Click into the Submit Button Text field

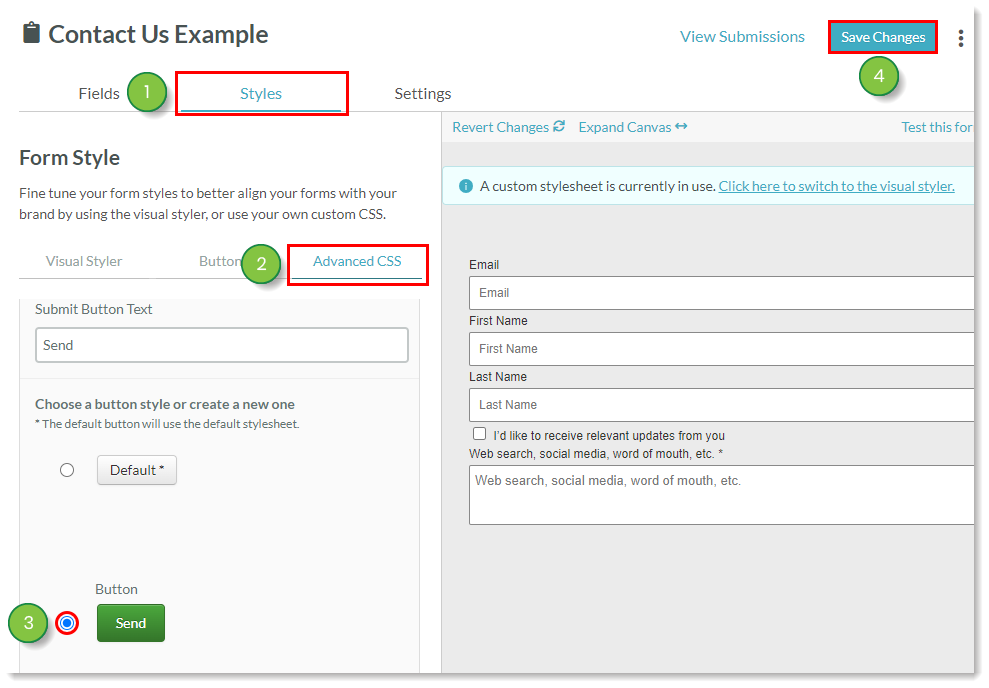coord(221,345)
